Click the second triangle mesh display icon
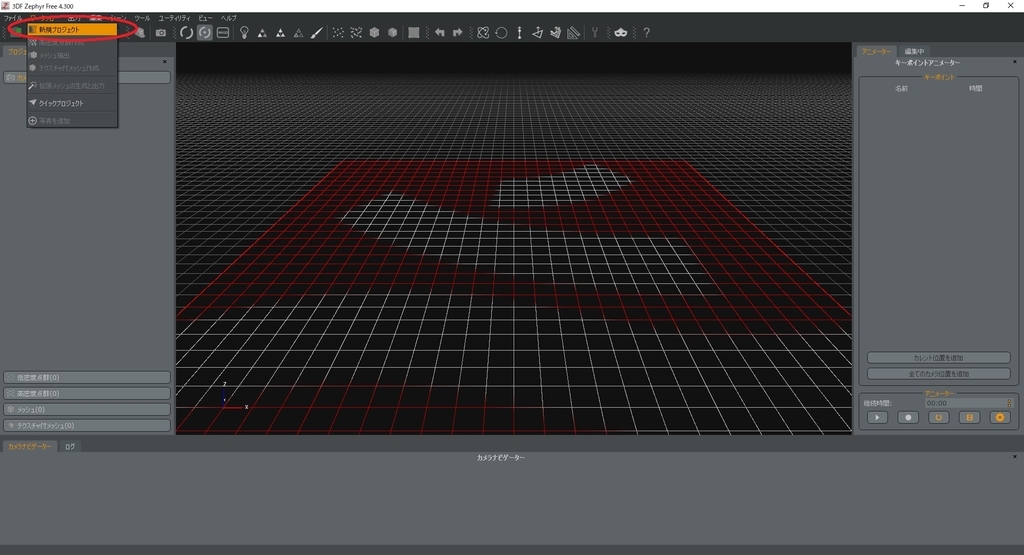The height and width of the screenshot is (555, 1024). click(x=280, y=33)
